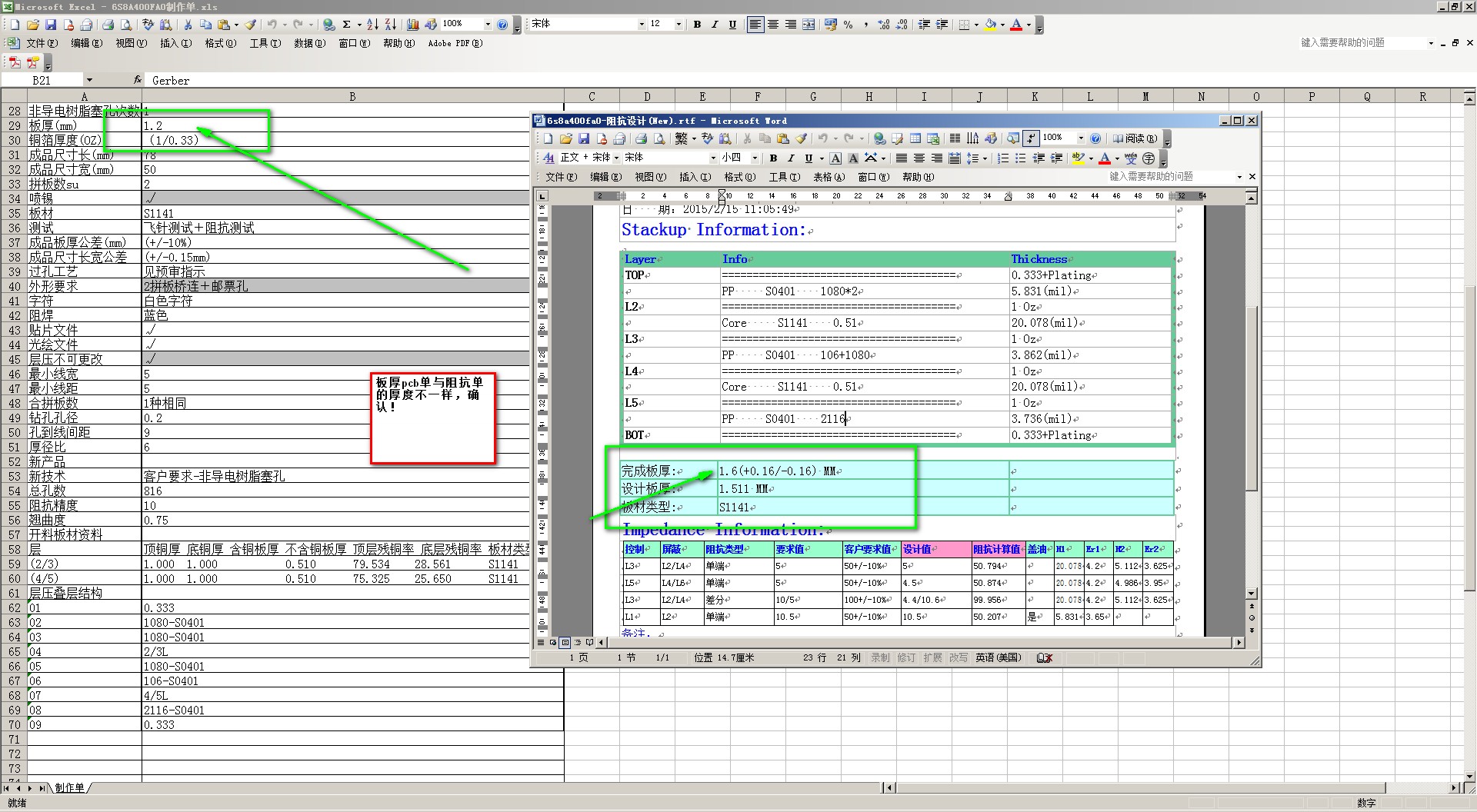Click Word's yellow Highlight color button

(x=1079, y=158)
